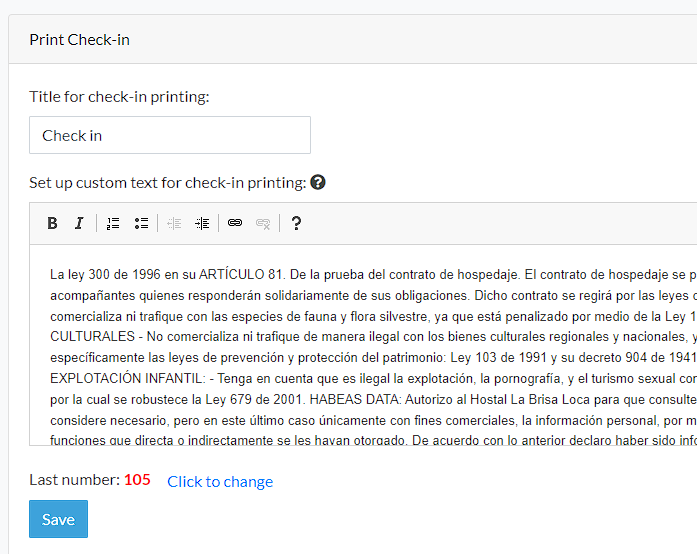Open the insert link tool
Viewport: 697px width, 554px height.
235,223
